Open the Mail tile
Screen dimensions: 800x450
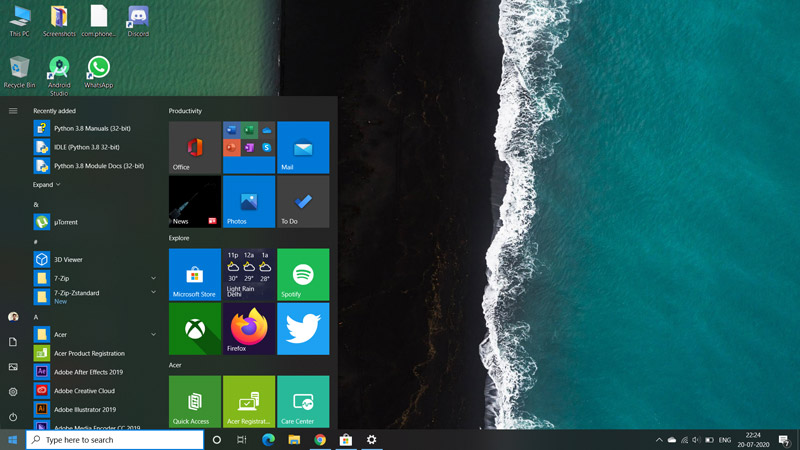[303, 147]
